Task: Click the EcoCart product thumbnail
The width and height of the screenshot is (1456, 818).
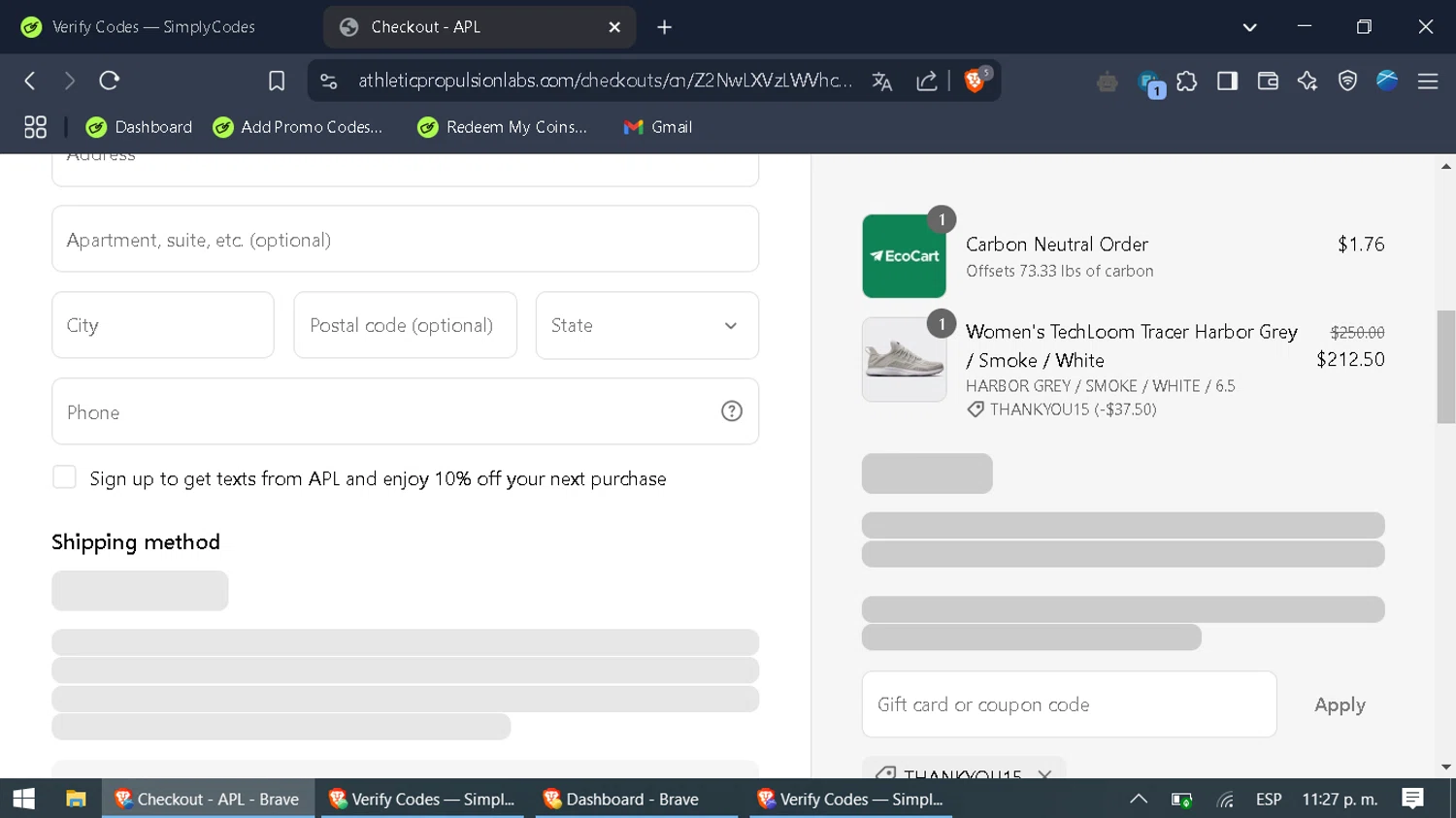Action: (904, 256)
